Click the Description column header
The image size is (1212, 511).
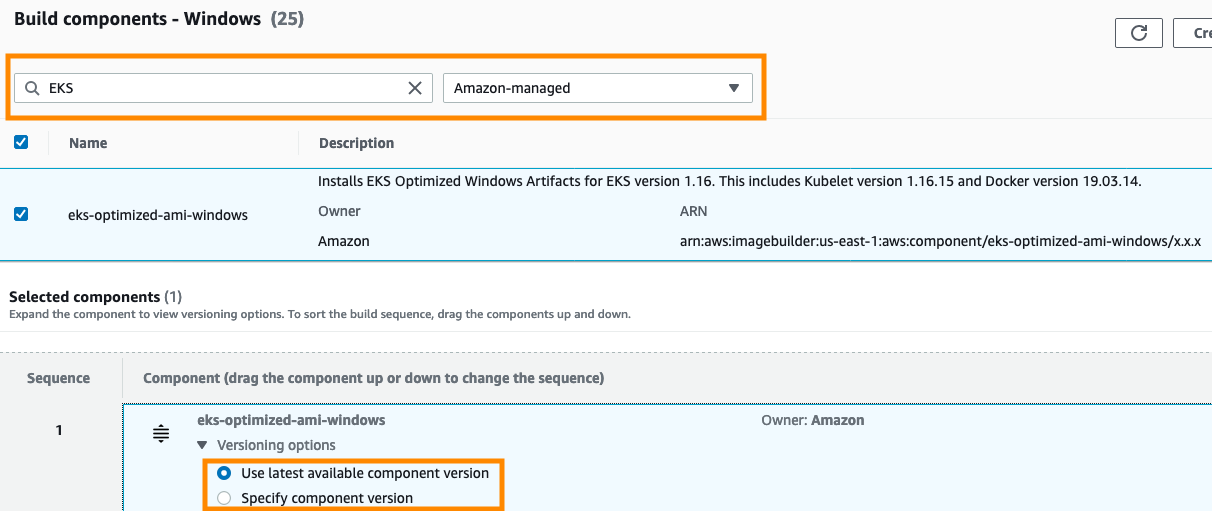pos(356,143)
